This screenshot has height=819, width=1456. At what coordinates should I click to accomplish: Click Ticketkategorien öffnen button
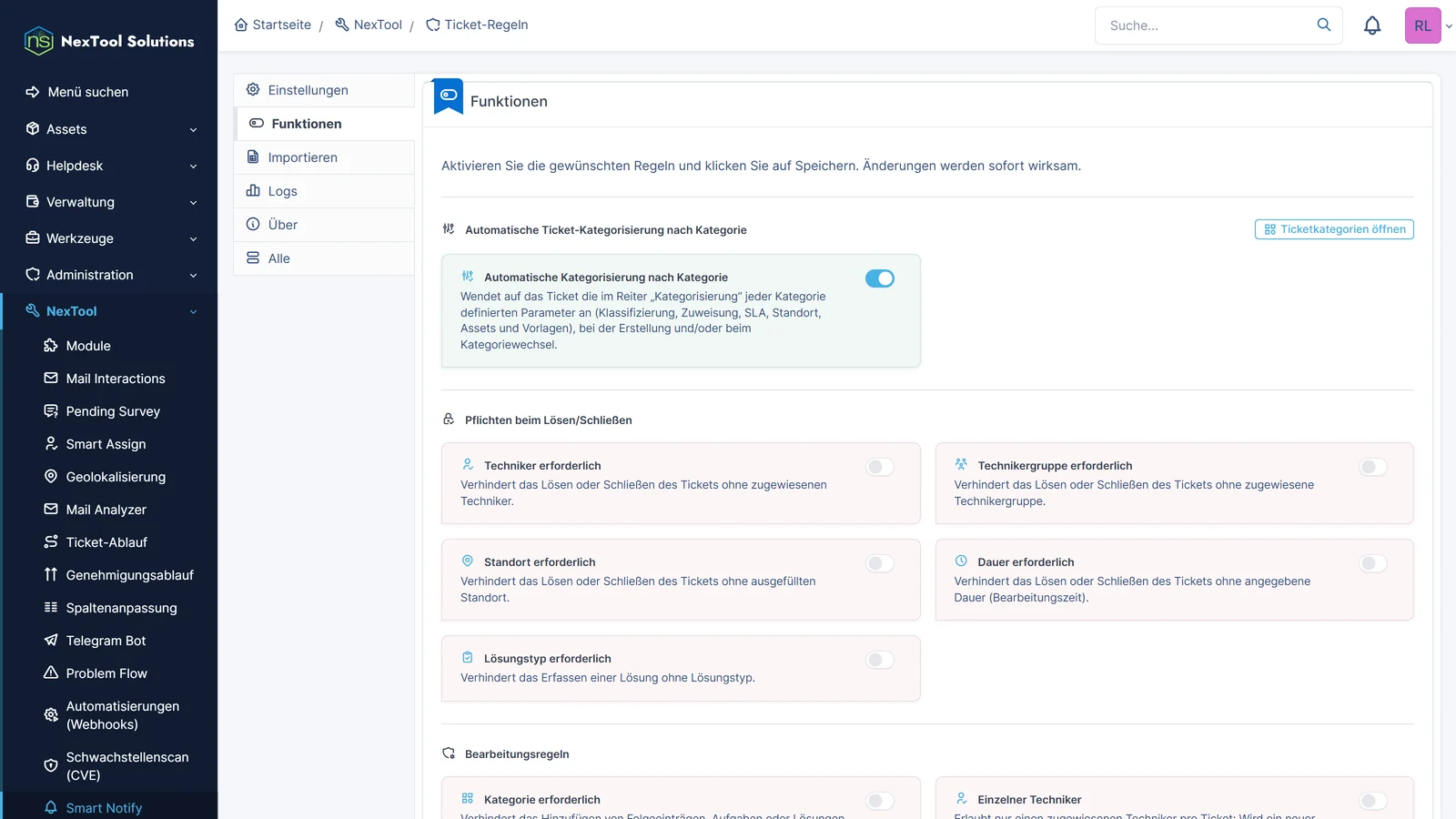(x=1334, y=229)
